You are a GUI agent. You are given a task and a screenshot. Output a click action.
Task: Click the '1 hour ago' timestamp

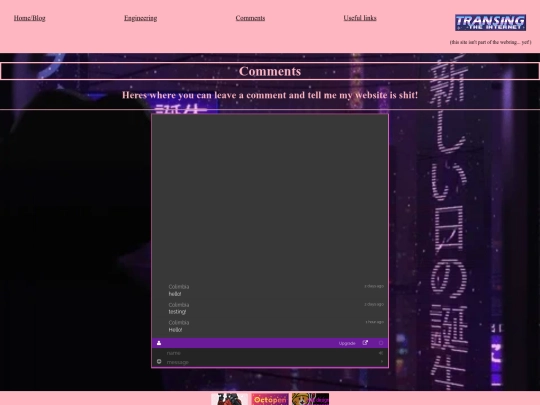pos(374,322)
